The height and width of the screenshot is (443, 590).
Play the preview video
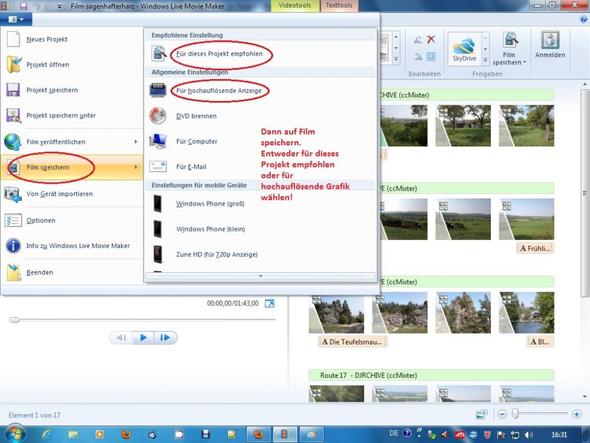[143, 338]
